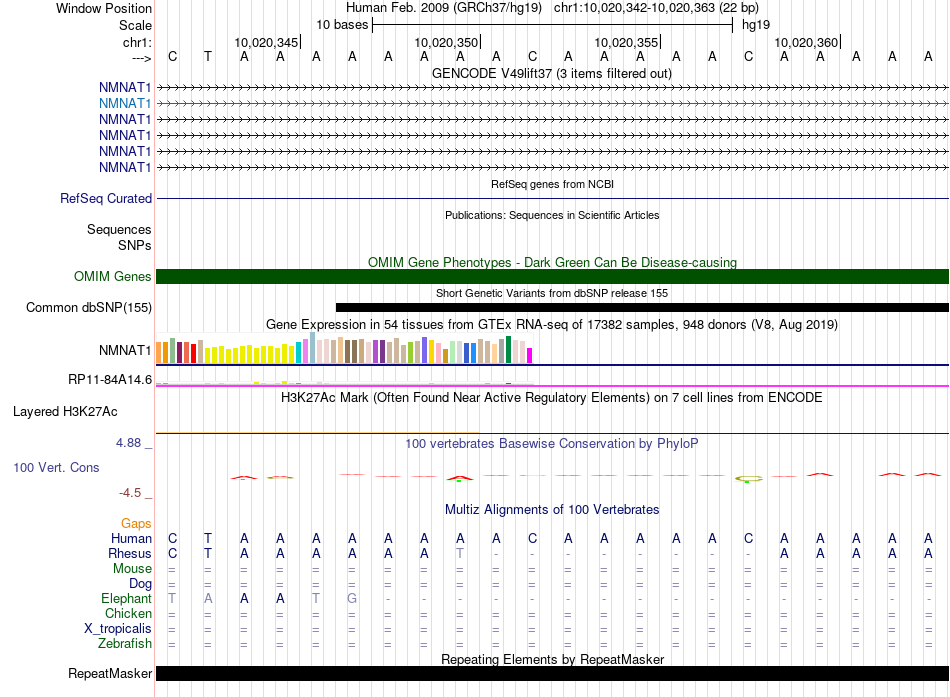Select the dark green OMIM gene bar

click(x=552, y=276)
